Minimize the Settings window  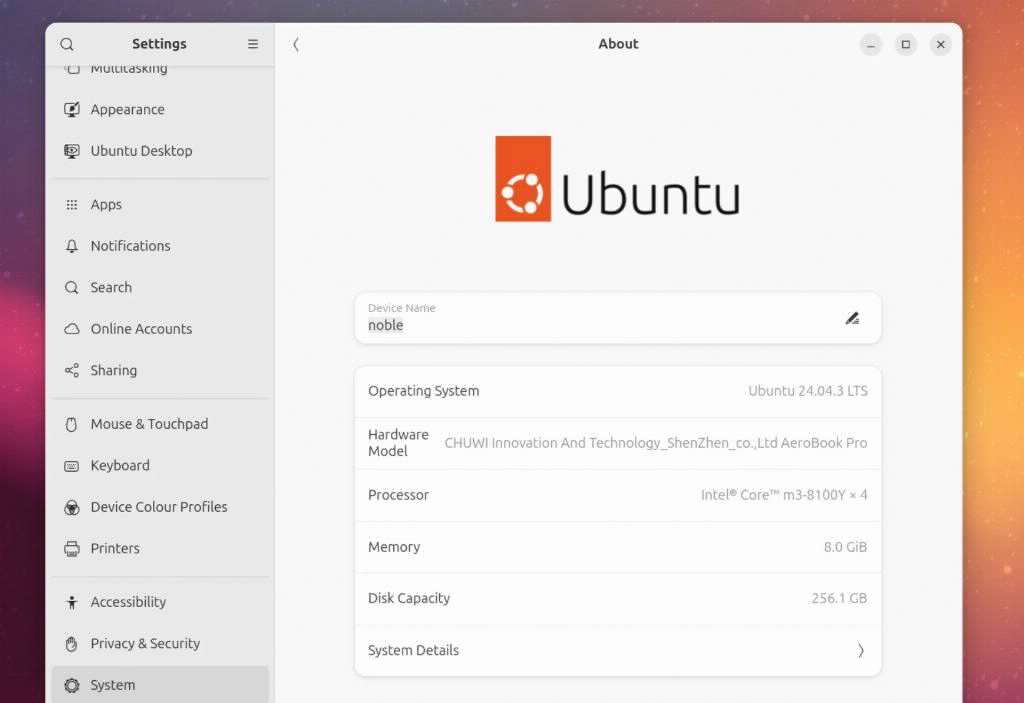[871, 44]
